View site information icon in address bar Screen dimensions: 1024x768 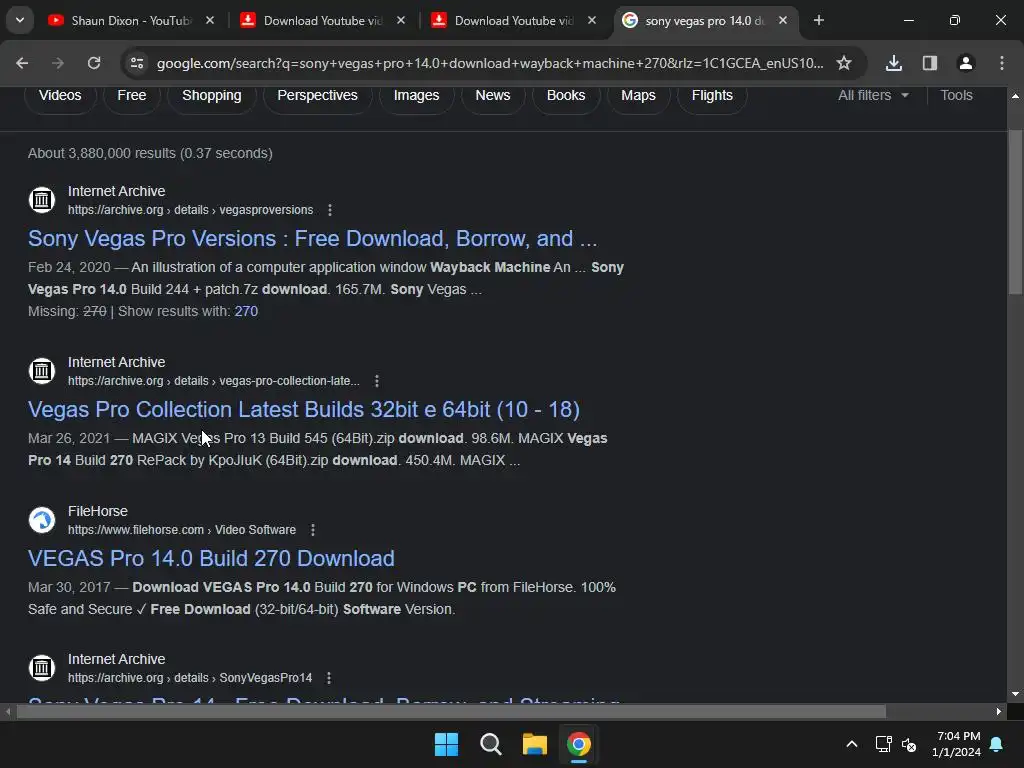137,63
